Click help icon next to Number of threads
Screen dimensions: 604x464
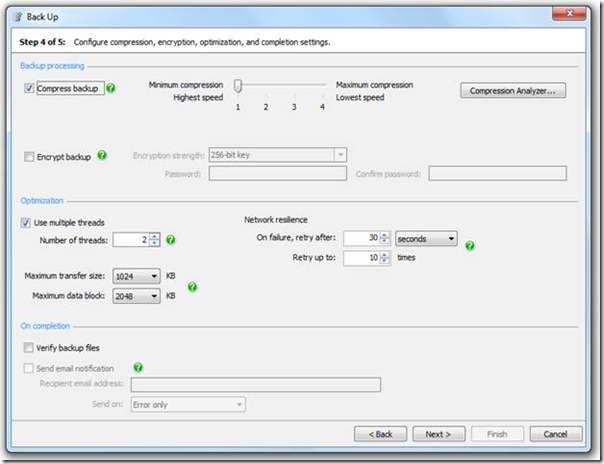click(171, 240)
